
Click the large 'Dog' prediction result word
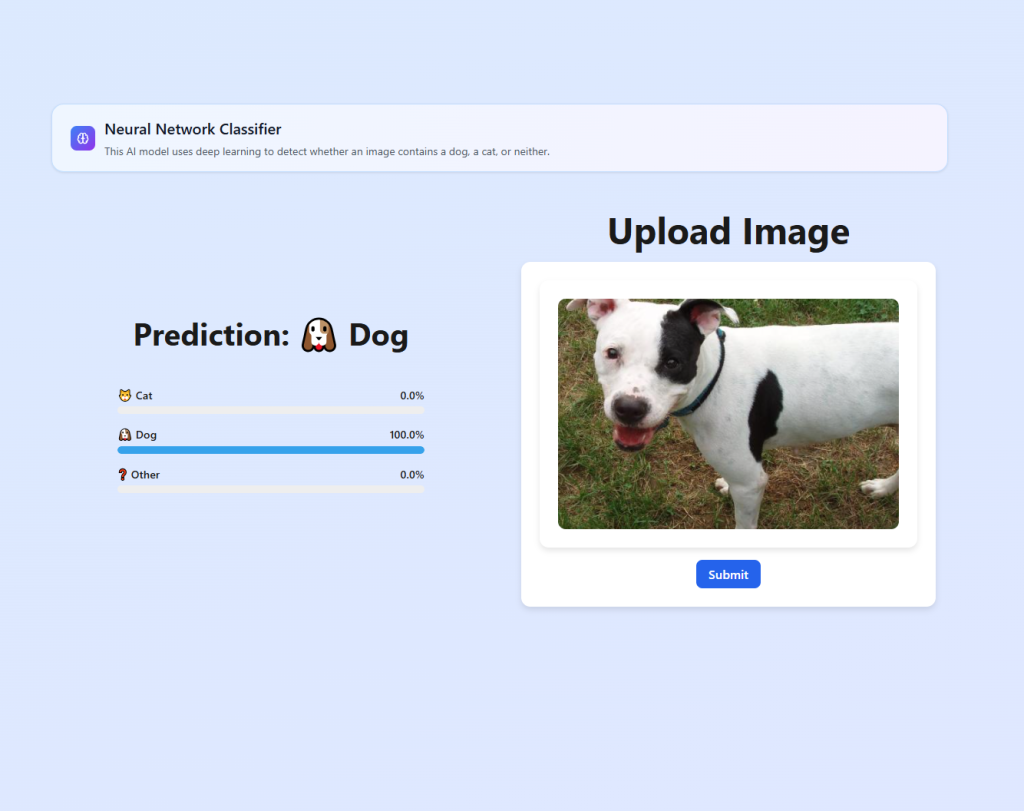379,336
